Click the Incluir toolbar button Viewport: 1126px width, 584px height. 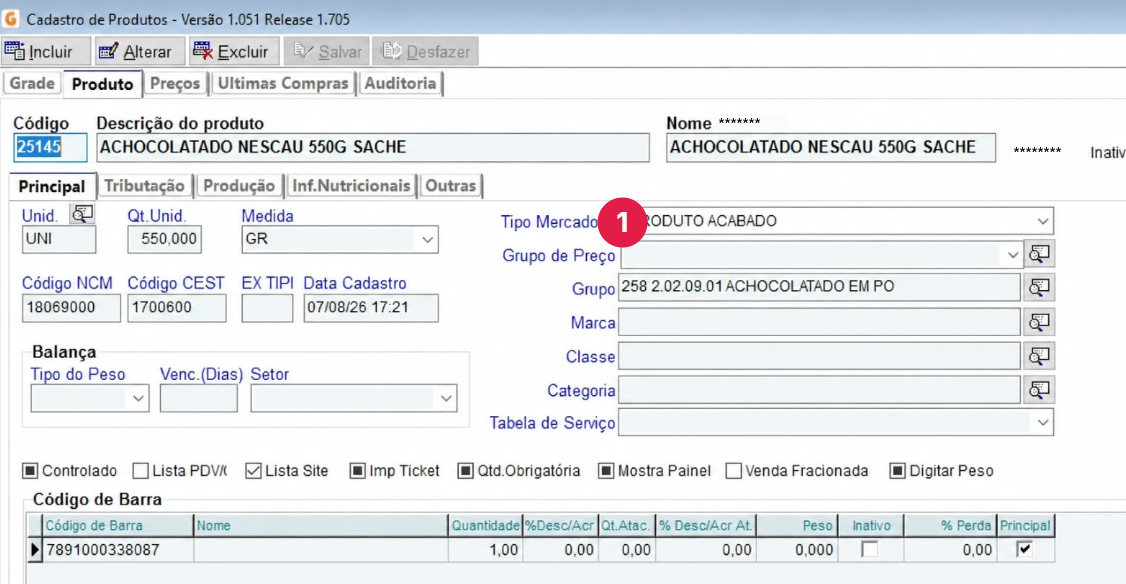46,52
